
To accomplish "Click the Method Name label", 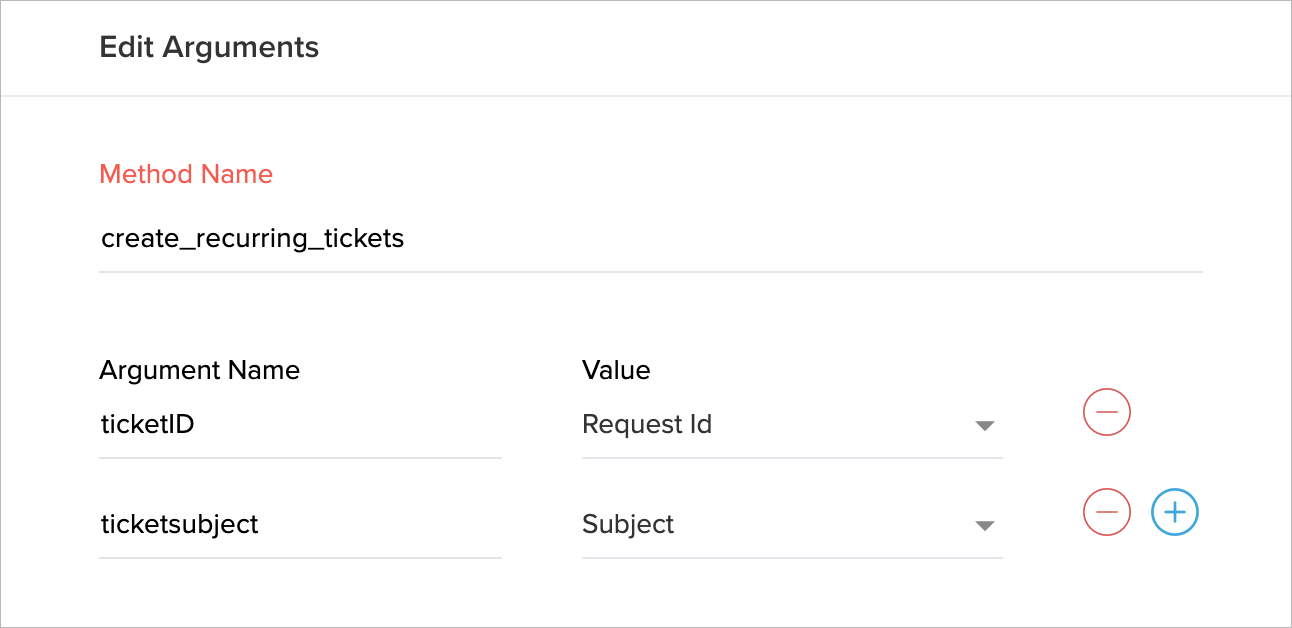I will (186, 174).
